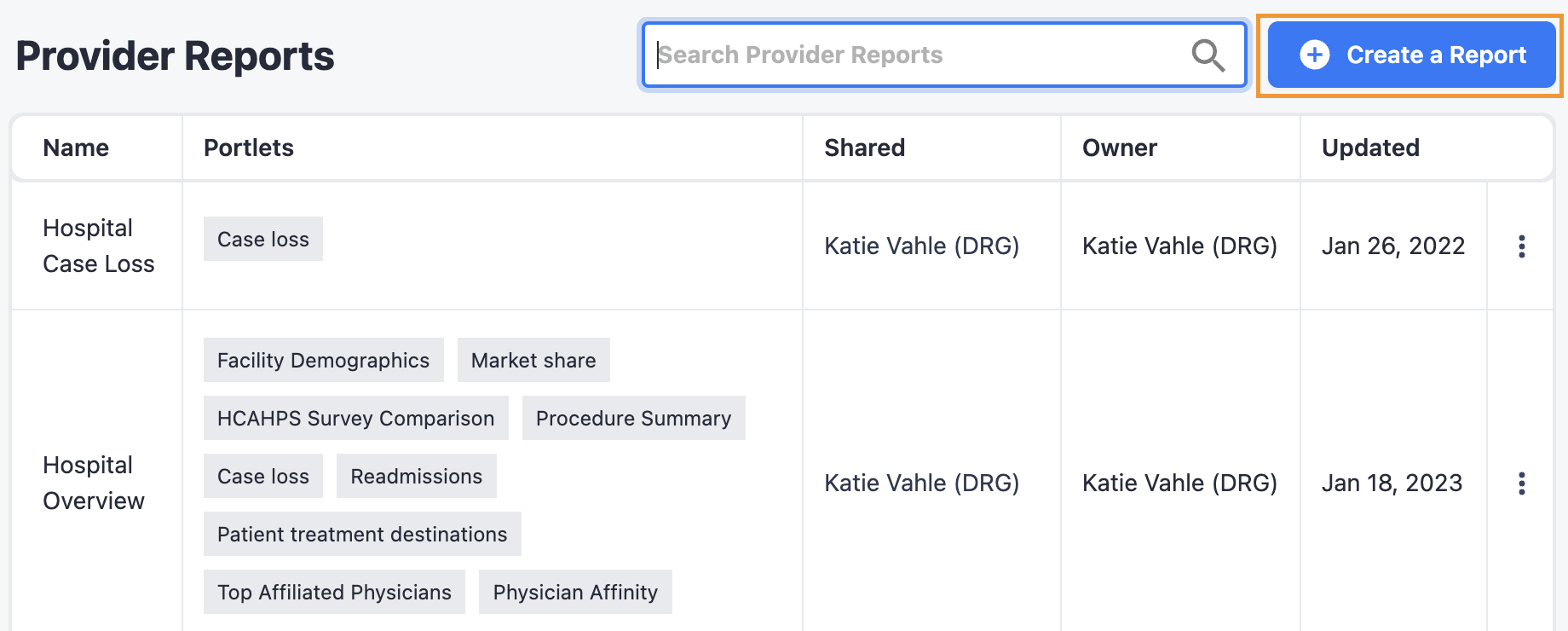The height and width of the screenshot is (631, 1568).
Task: Click the Market share portlet tag
Action: 533,360
